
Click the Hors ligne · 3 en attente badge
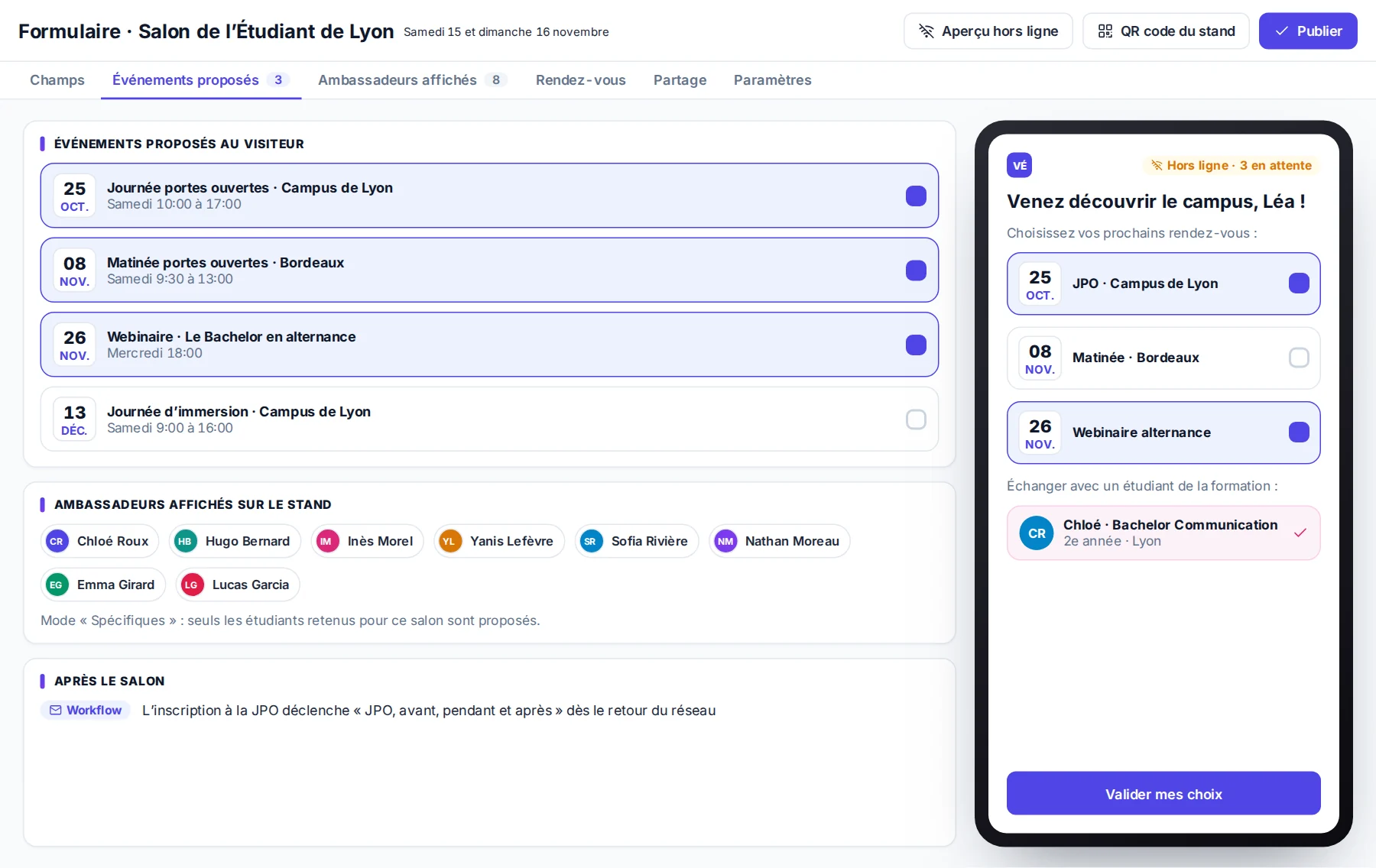1231,165
